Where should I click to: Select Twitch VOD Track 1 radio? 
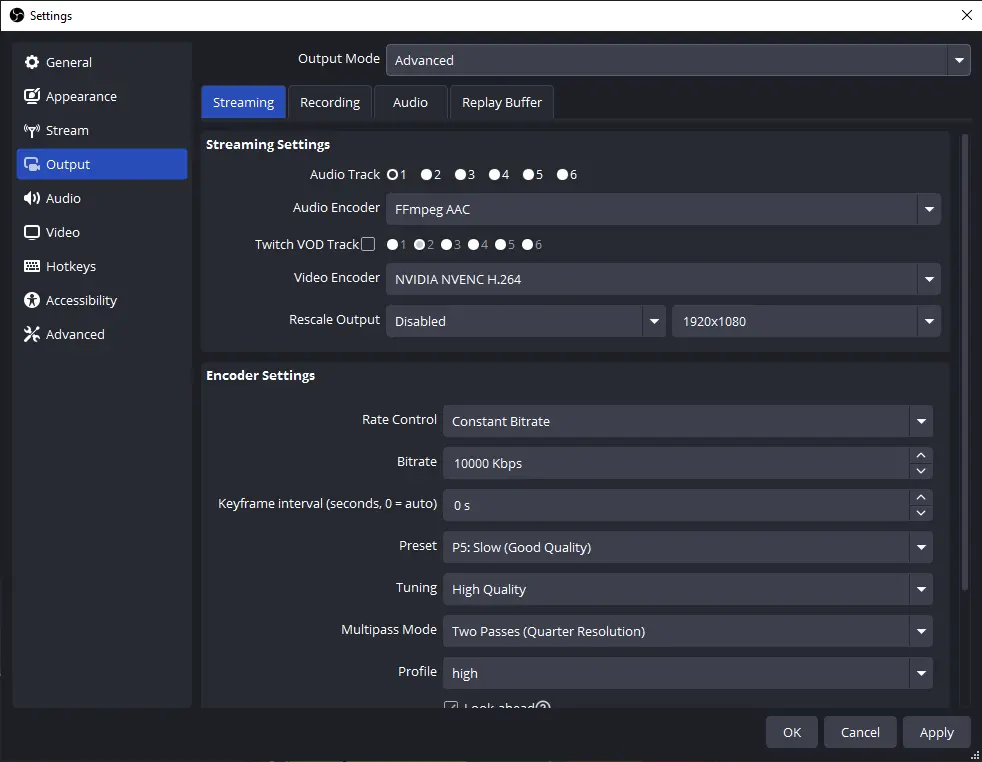point(392,244)
